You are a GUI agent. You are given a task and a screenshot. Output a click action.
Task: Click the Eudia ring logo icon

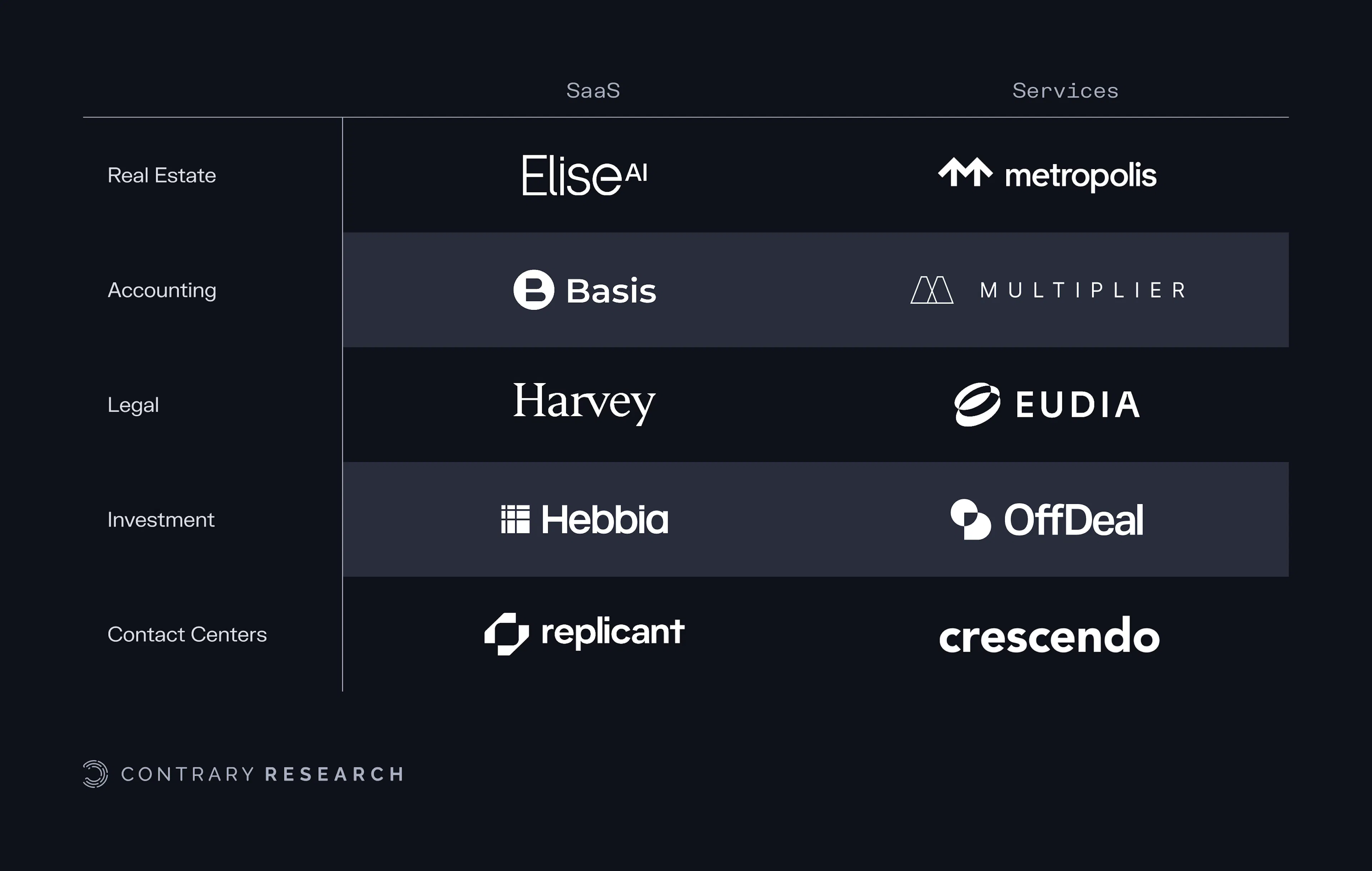click(976, 404)
